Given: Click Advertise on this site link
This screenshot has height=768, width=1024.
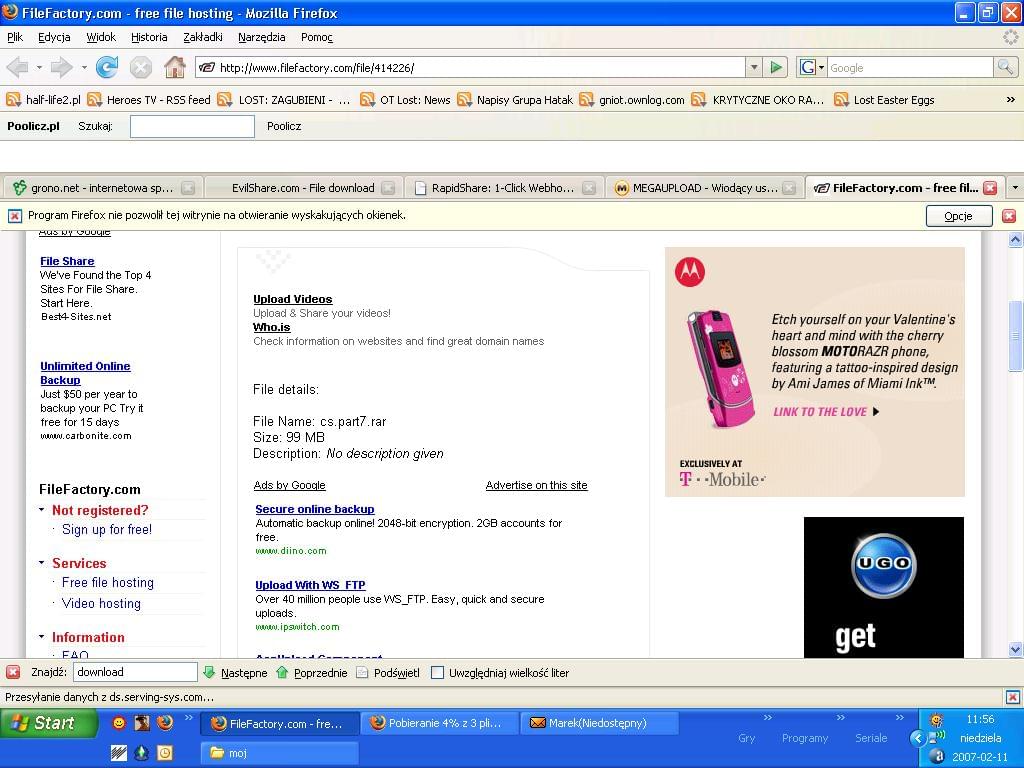Looking at the screenshot, I should pos(537,485).
